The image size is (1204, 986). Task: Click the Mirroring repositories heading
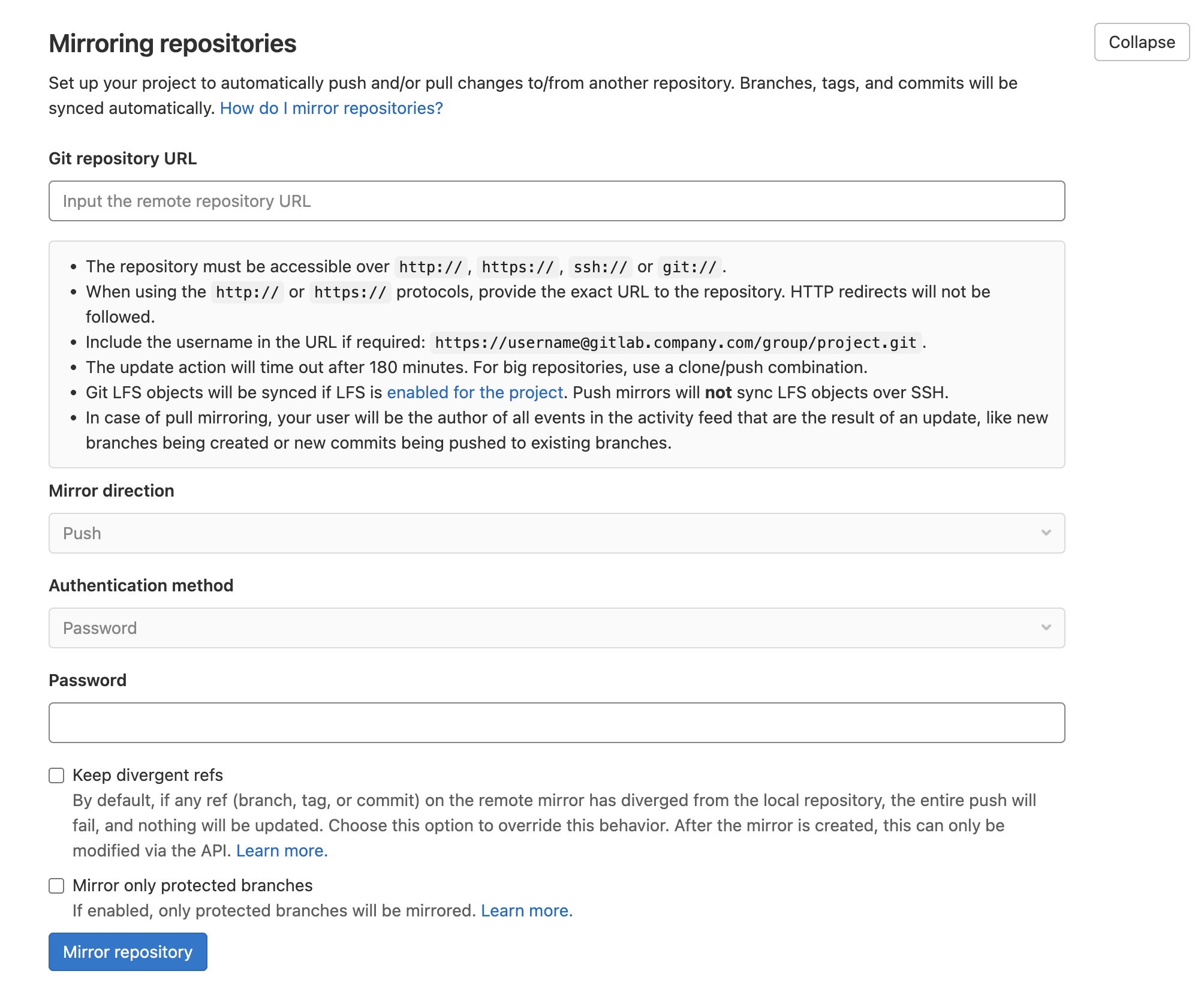pos(173,43)
